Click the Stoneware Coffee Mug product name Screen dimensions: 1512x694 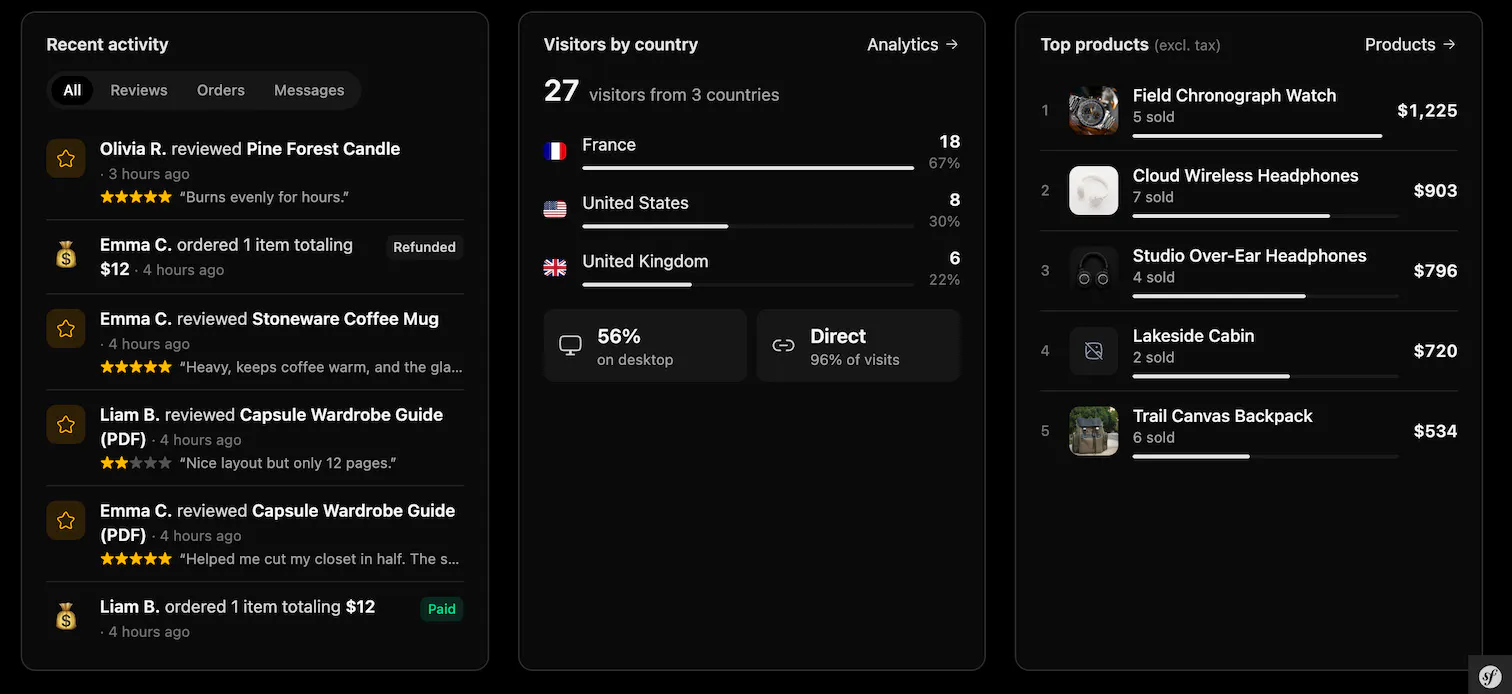[345, 319]
